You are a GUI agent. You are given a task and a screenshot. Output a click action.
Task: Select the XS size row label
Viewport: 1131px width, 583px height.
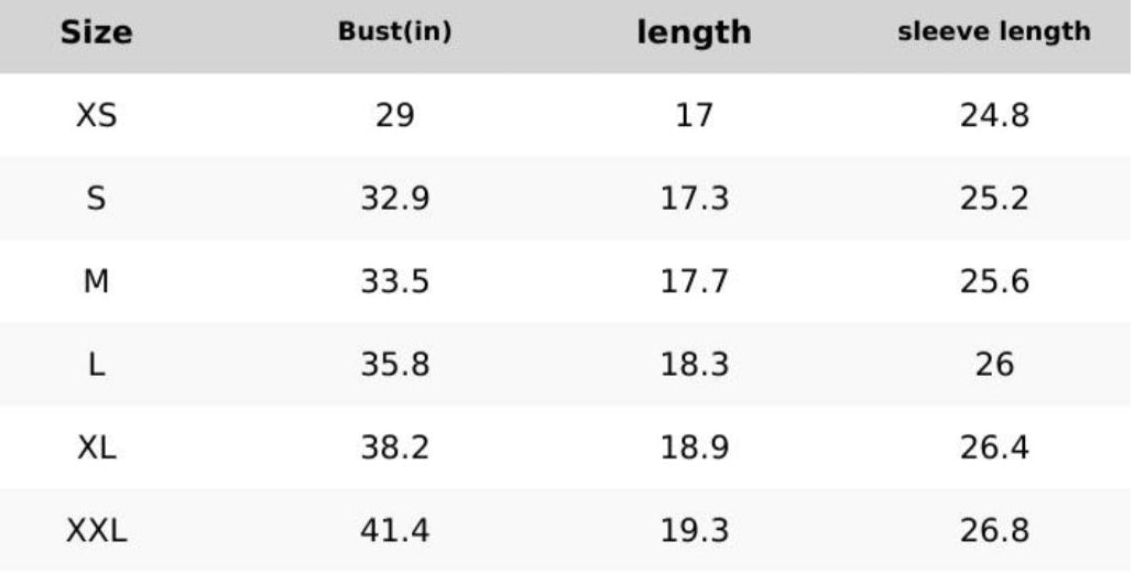pos(96,117)
